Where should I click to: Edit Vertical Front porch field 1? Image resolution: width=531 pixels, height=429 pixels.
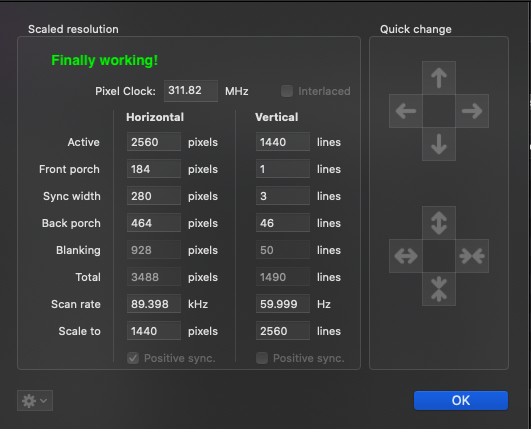pos(283,169)
